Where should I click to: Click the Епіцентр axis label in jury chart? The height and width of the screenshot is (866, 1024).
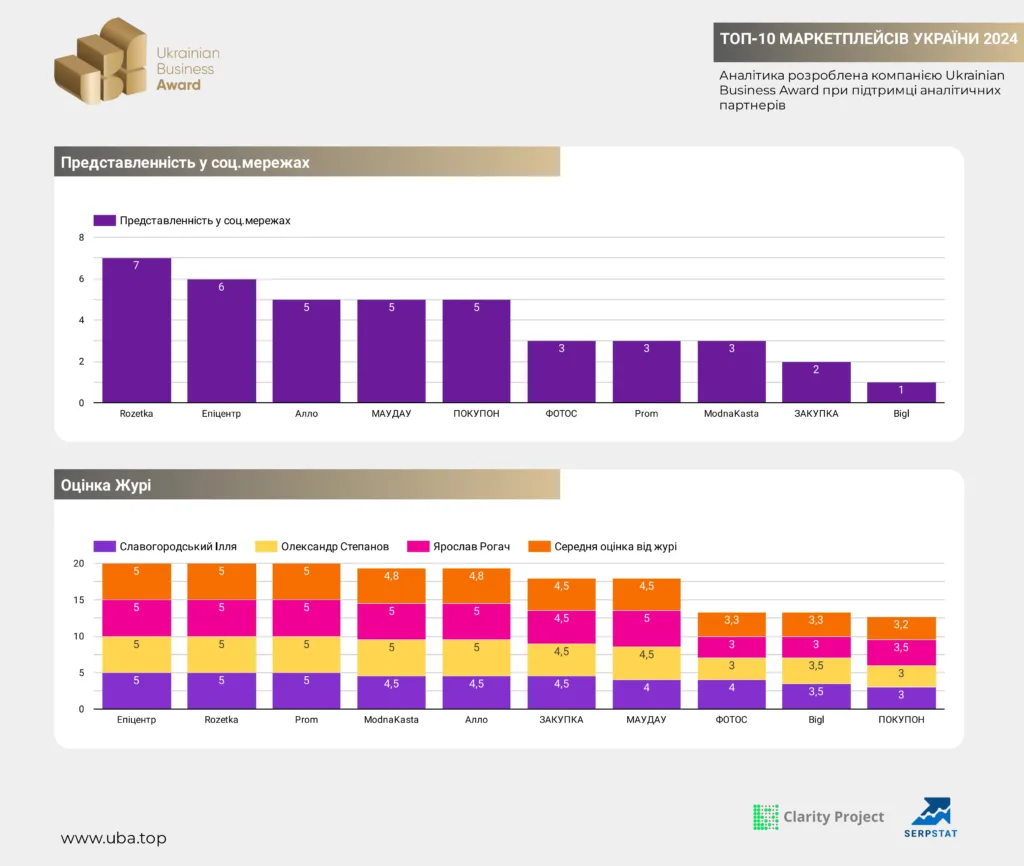(x=136, y=720)
